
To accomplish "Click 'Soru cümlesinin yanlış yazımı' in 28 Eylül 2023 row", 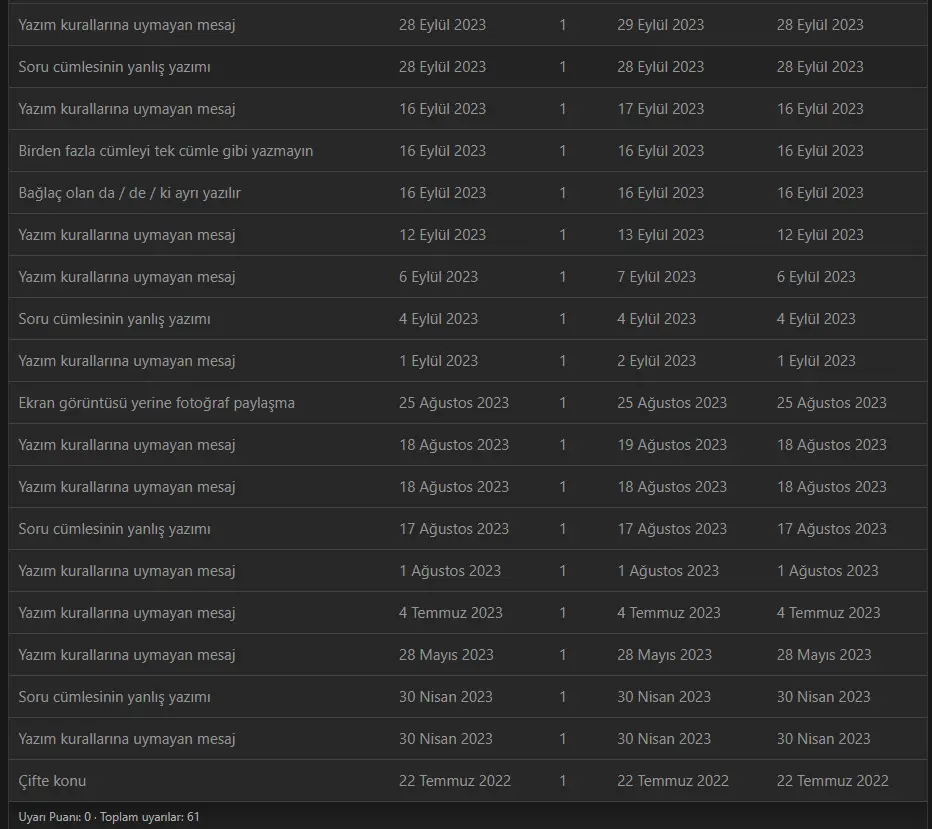I will 114,67.
